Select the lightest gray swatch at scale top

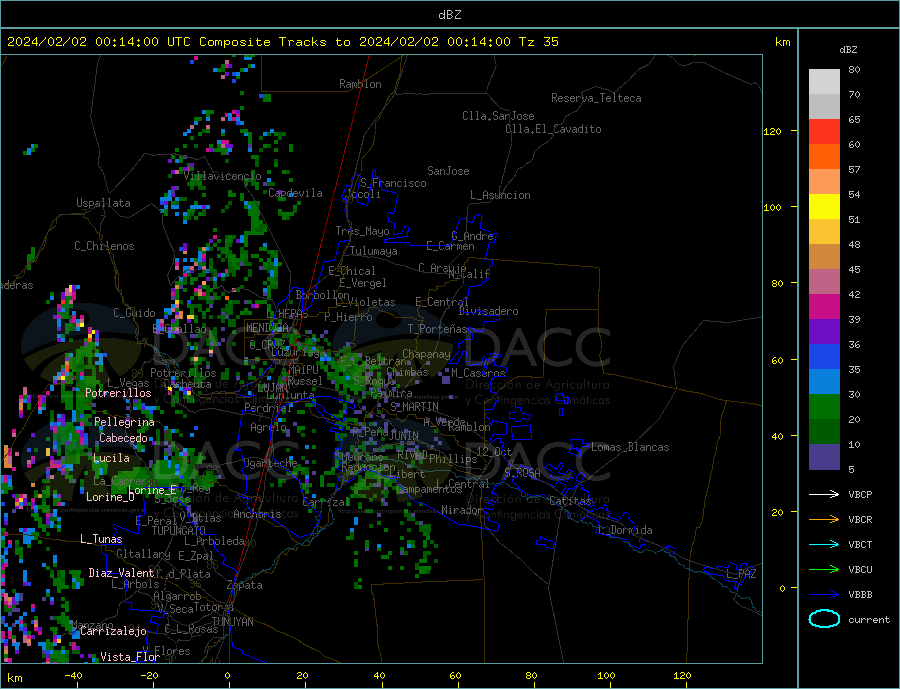(824, 82)
